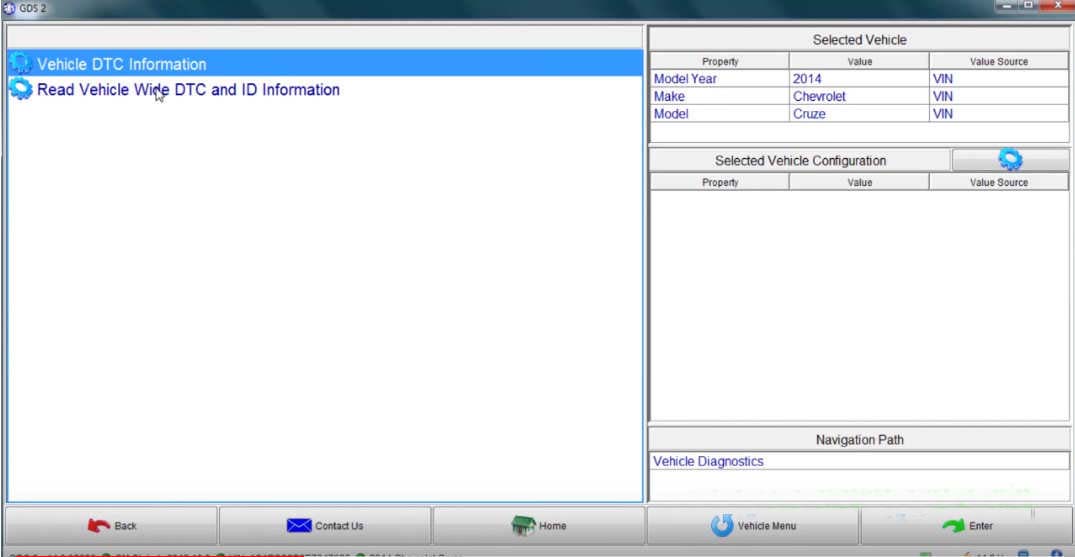This screenshot has height=557, width=1075.
Task: Click the Make property cell
Action: [x=720, y=97]
